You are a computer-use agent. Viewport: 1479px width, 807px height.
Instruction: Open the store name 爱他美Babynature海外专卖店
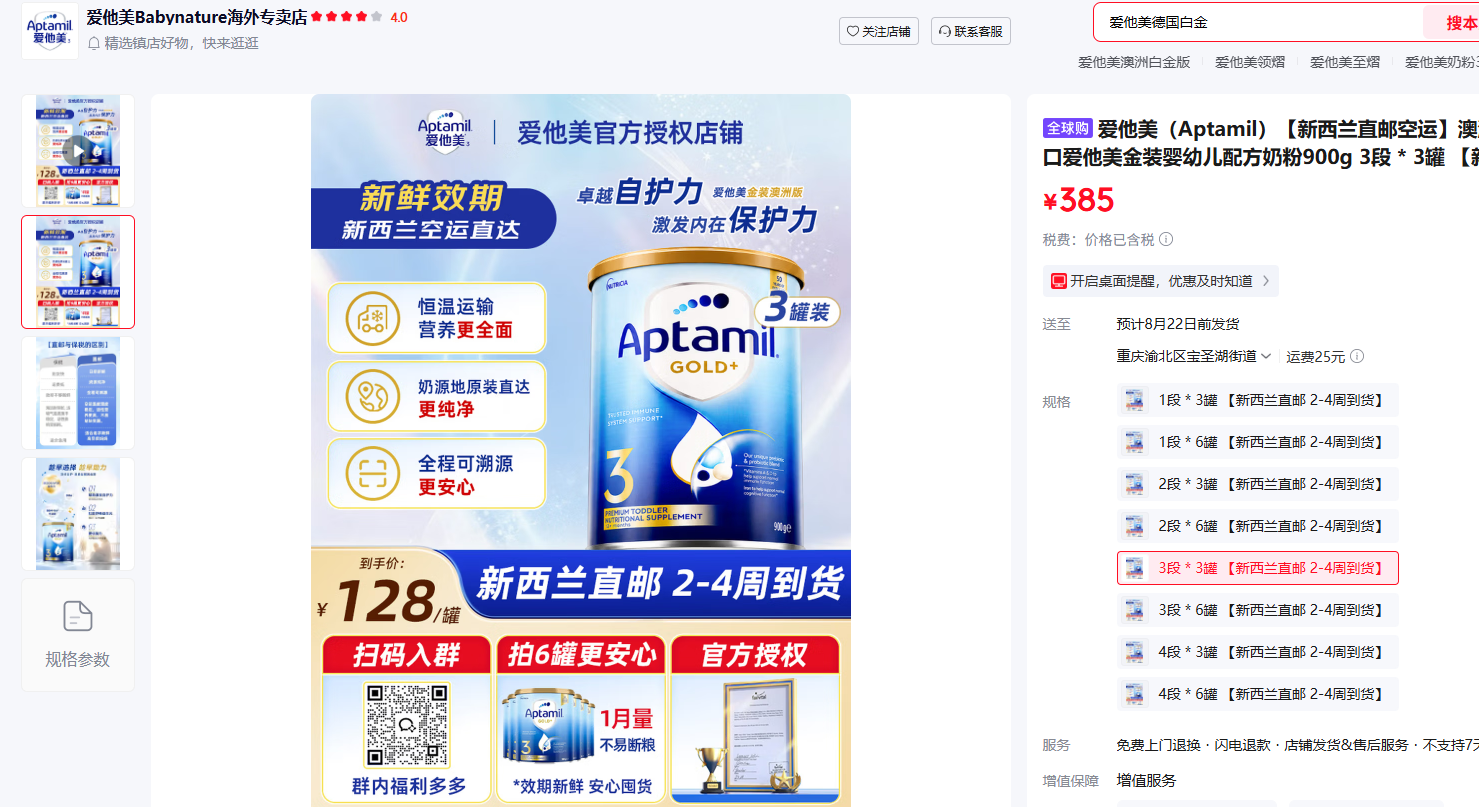197,17
